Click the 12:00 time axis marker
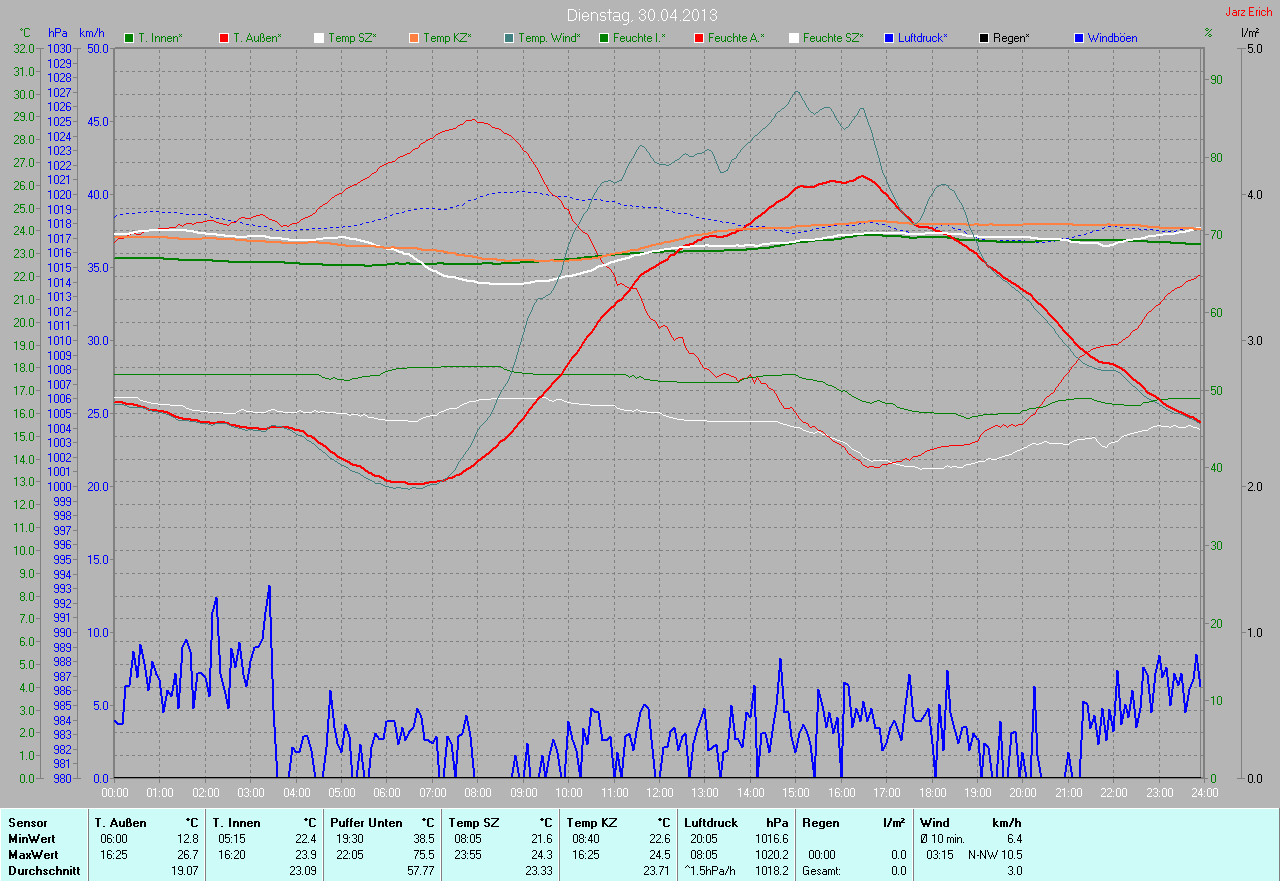This screenshot has width=1280, height=881. (659, 793)
